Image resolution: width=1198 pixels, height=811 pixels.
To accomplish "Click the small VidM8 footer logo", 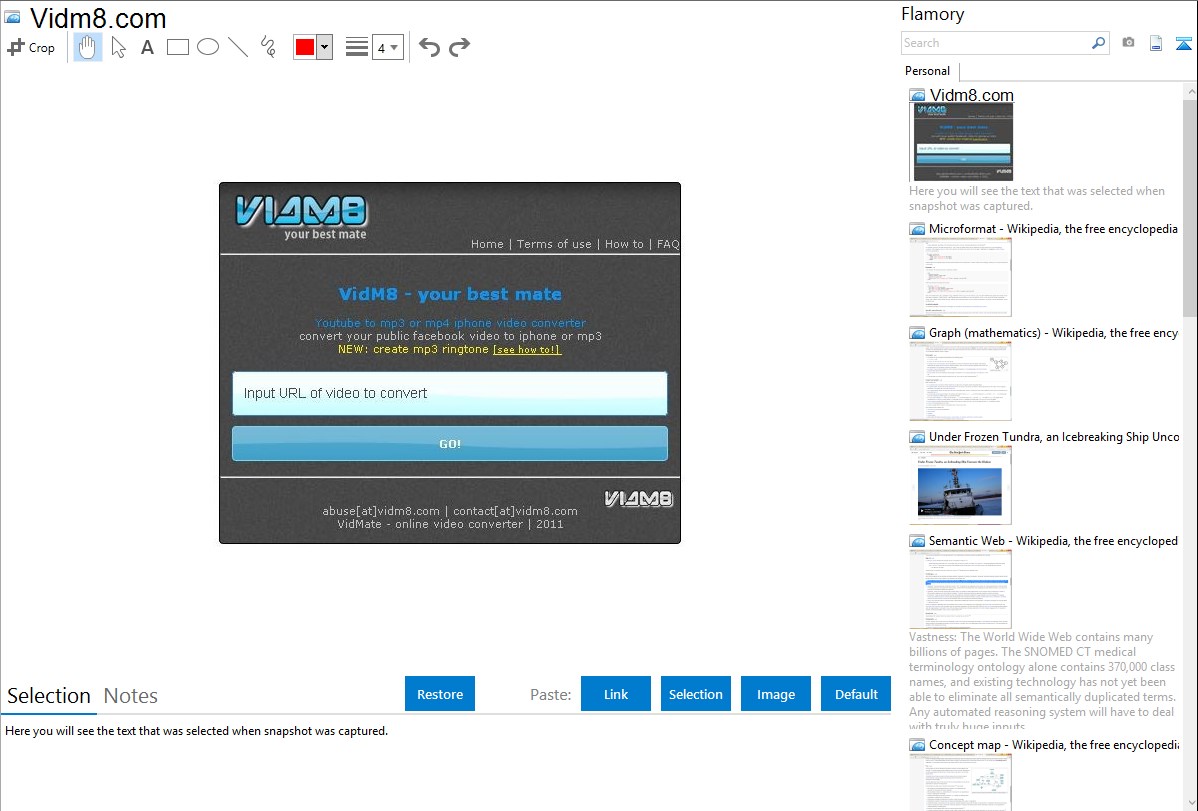I will tap(639, 499).
